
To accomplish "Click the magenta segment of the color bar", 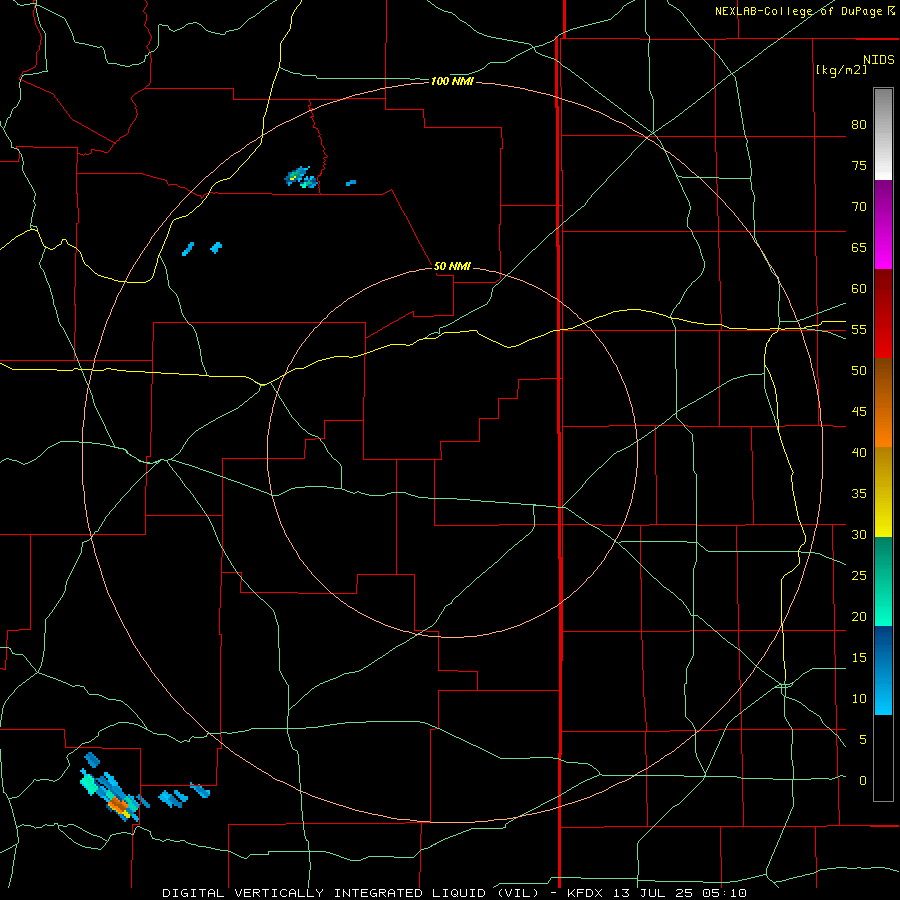I will (x=883, y=225).
